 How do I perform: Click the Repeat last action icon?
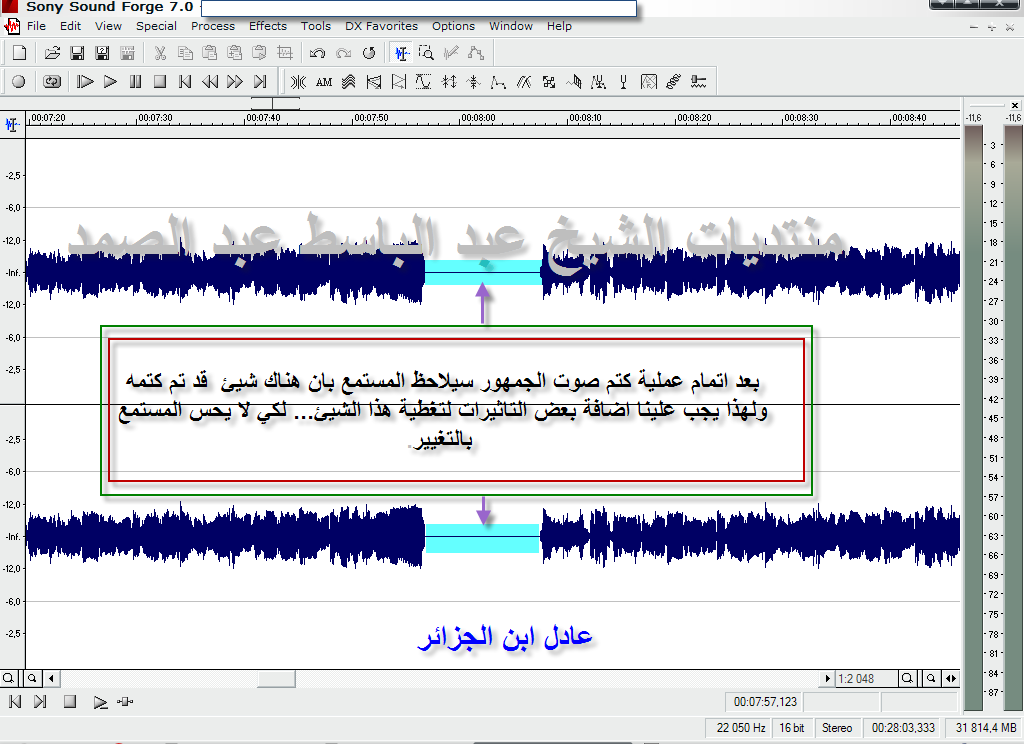pyautogui.click(x=369, y=53)
